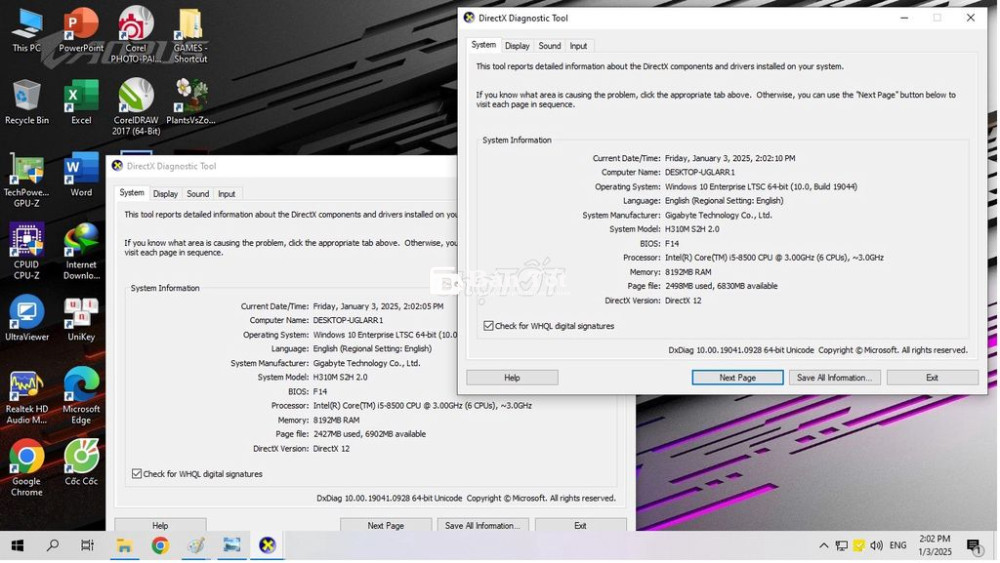Click Help button in front DxDiag window
The image size is (1000, 563).
click(x=512, y=378)
